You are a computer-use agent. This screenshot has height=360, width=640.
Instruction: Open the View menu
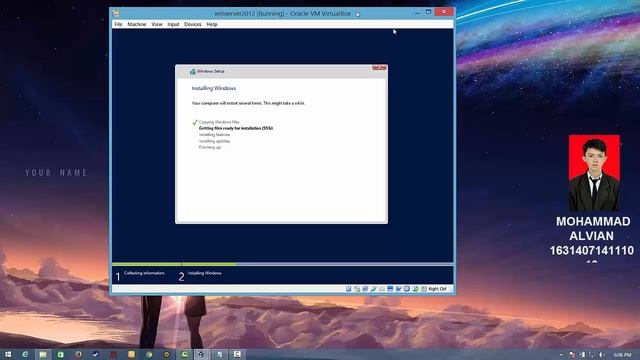point(157,24)
